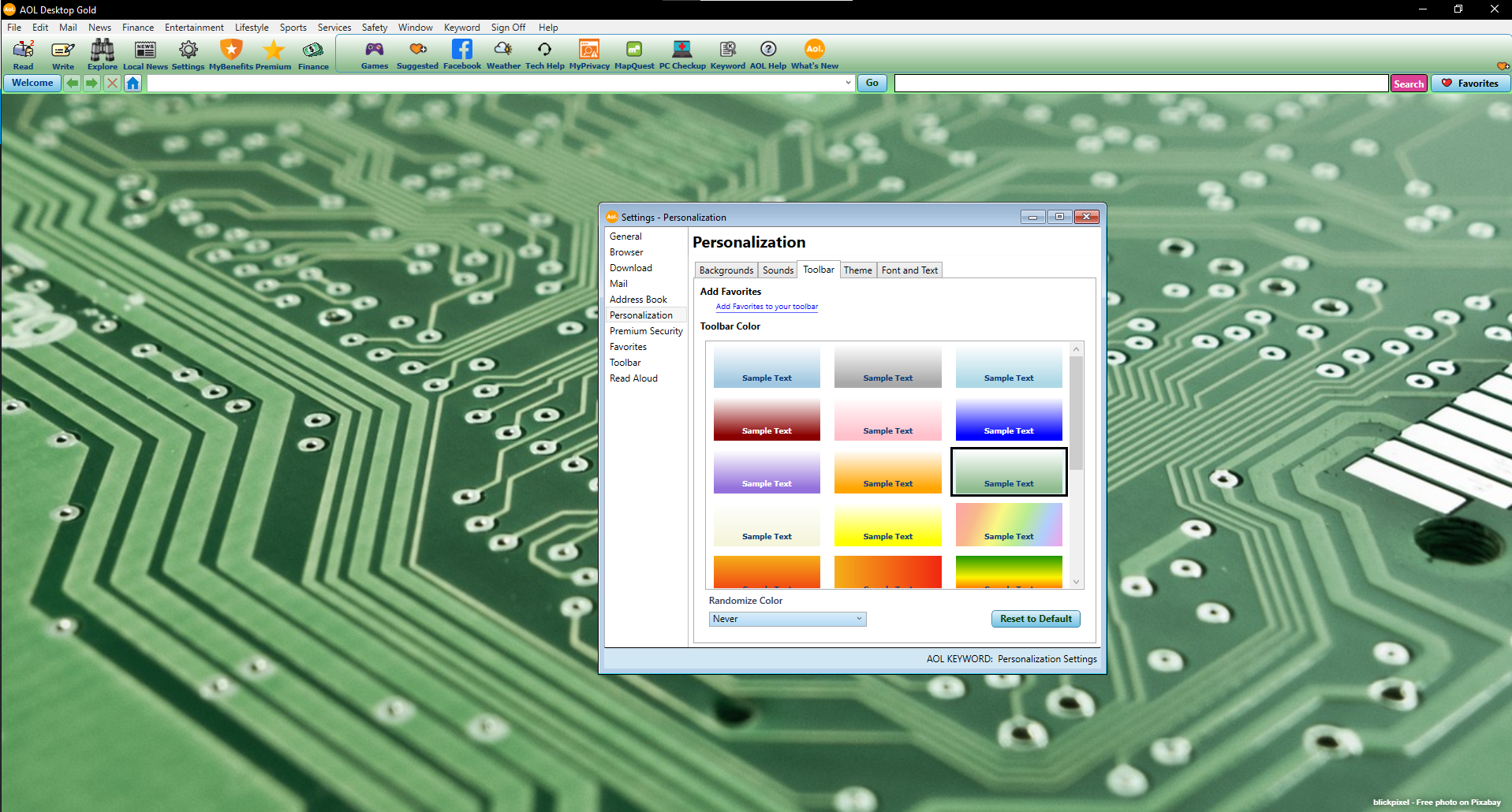Open Facebook from the toolbar
Viewport: 1512px width, 812px height.
coord(461,54)
